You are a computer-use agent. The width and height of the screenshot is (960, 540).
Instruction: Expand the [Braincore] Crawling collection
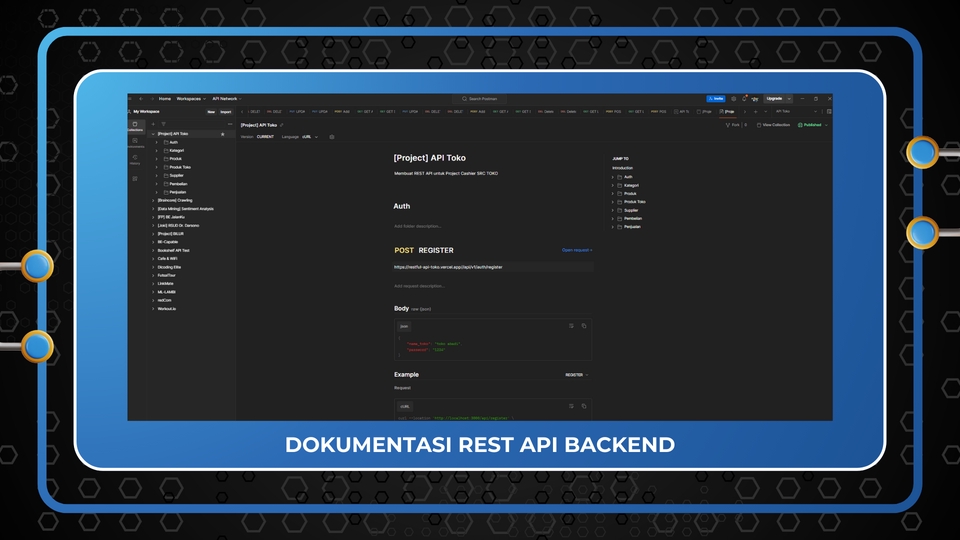(x=153, y=200)
